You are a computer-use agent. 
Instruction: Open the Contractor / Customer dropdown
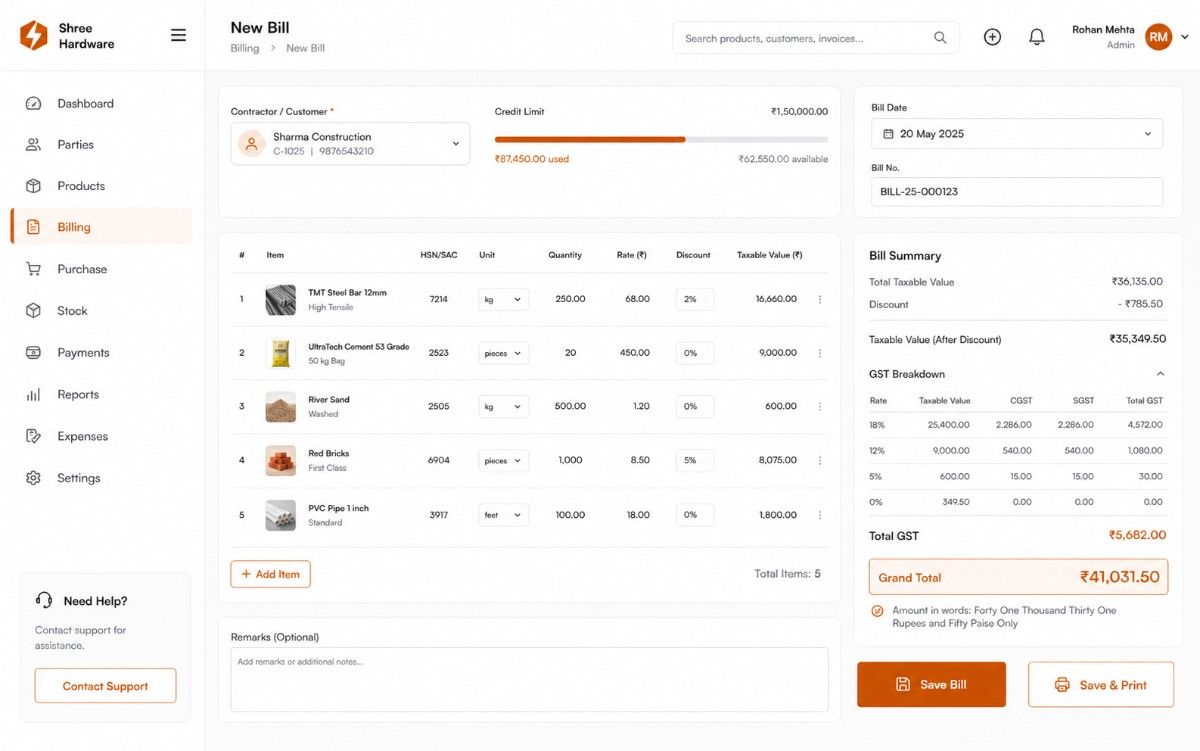click(x=350, y=144)
